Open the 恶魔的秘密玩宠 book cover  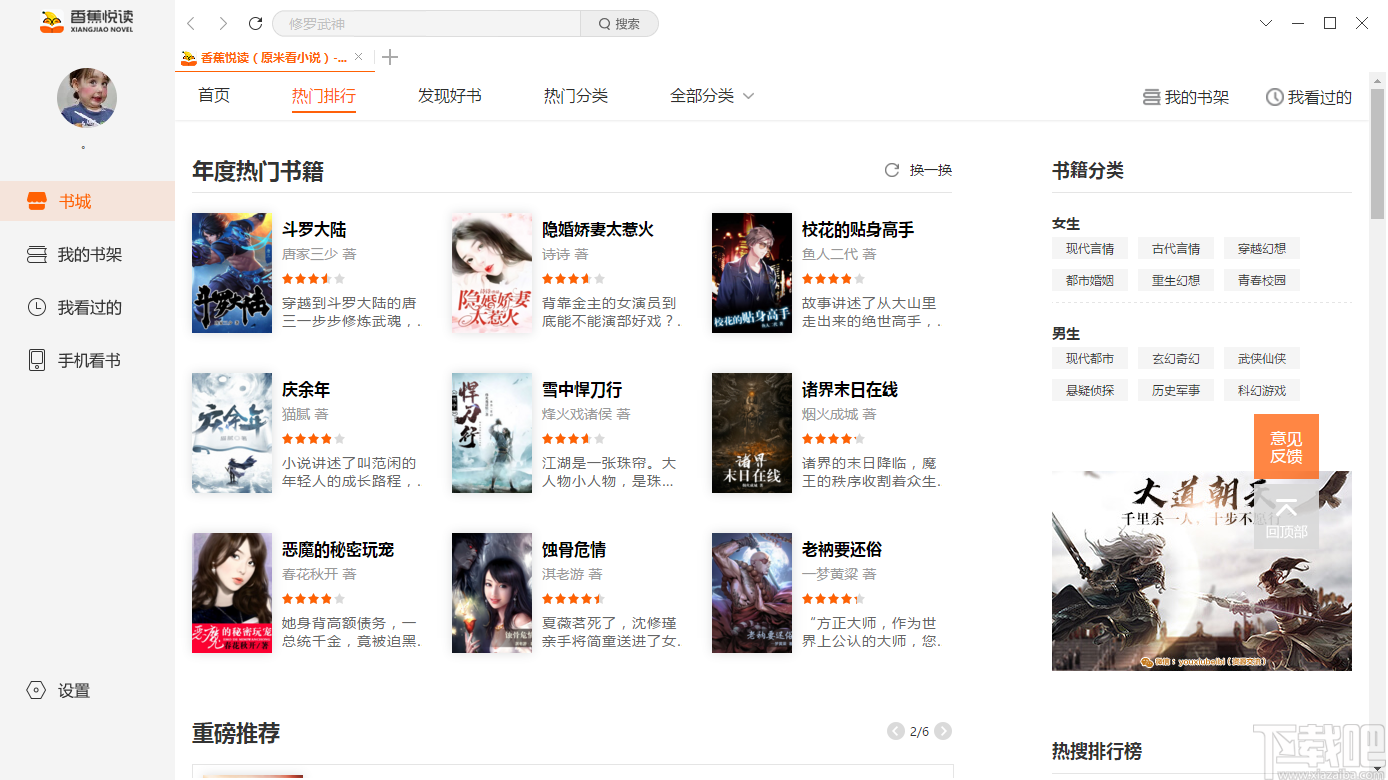click(232, 593)
